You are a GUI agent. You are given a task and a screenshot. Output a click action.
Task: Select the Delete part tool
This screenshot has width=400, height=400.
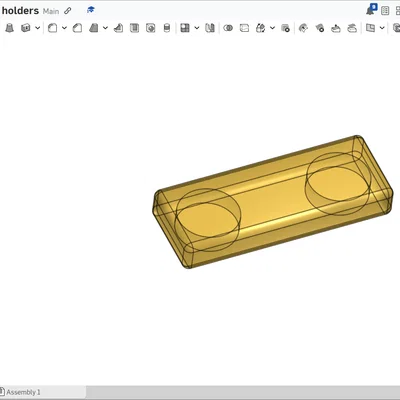click(x=285, y=28)
